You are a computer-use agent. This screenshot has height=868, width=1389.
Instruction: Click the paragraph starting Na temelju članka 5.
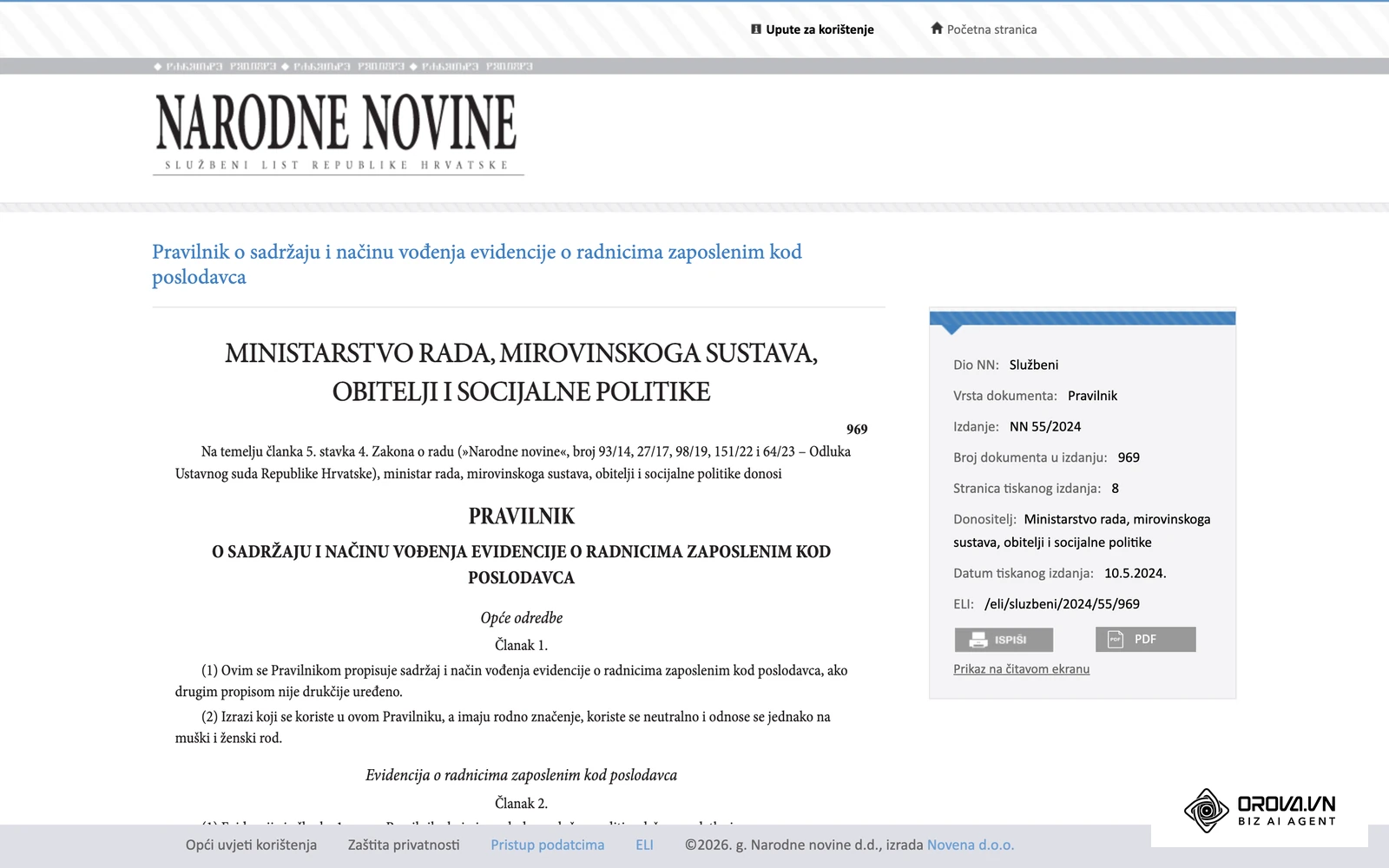[513, 463]
